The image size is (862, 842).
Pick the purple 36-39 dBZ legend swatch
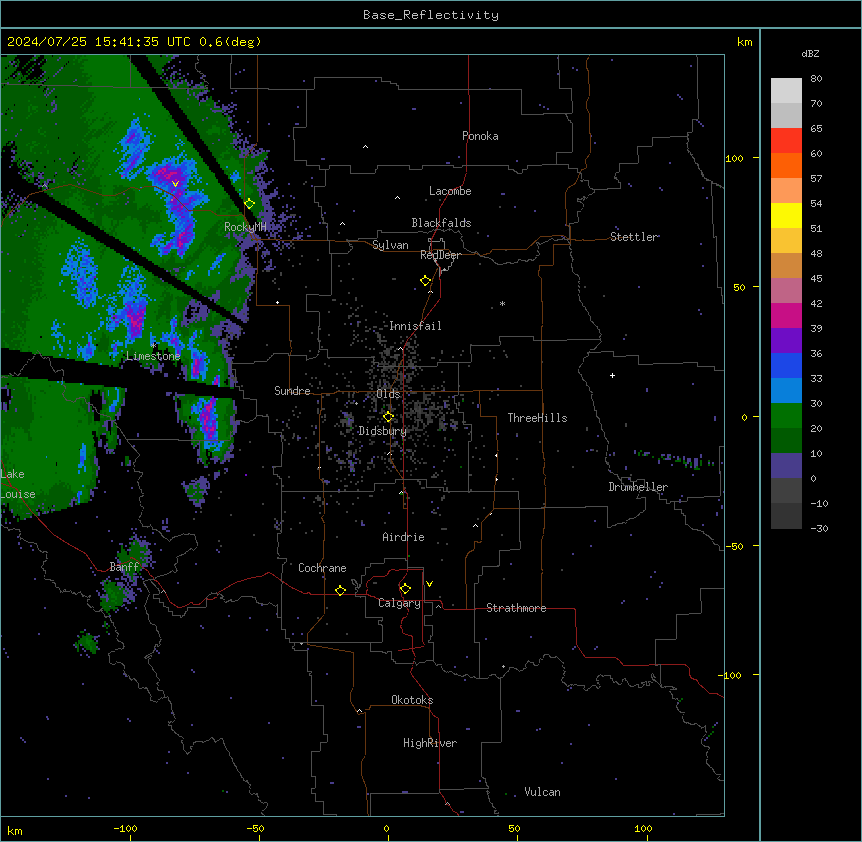coord(786,341)
